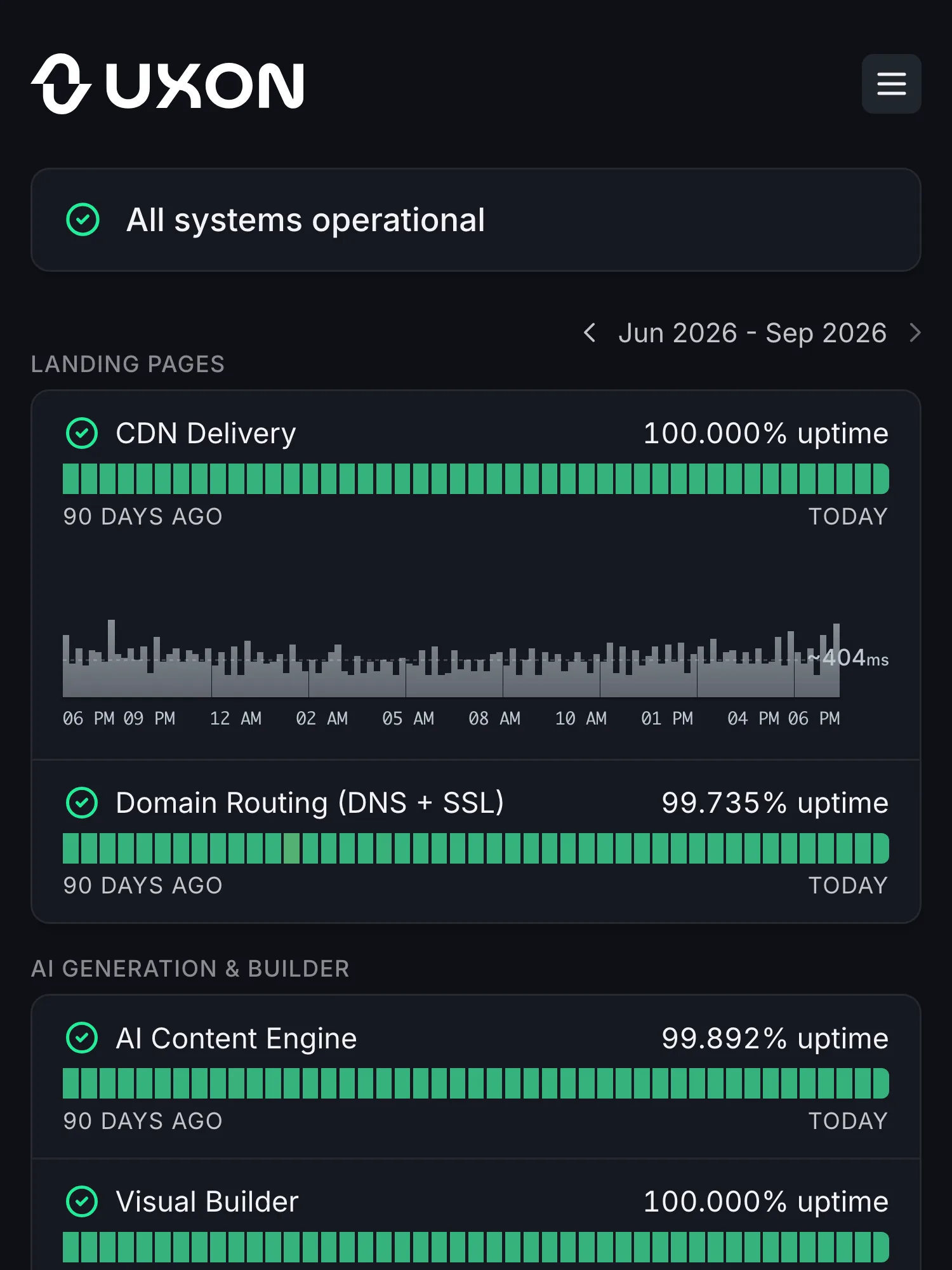
Task: Open Visual Builder component
Action: coord(207,1201)
